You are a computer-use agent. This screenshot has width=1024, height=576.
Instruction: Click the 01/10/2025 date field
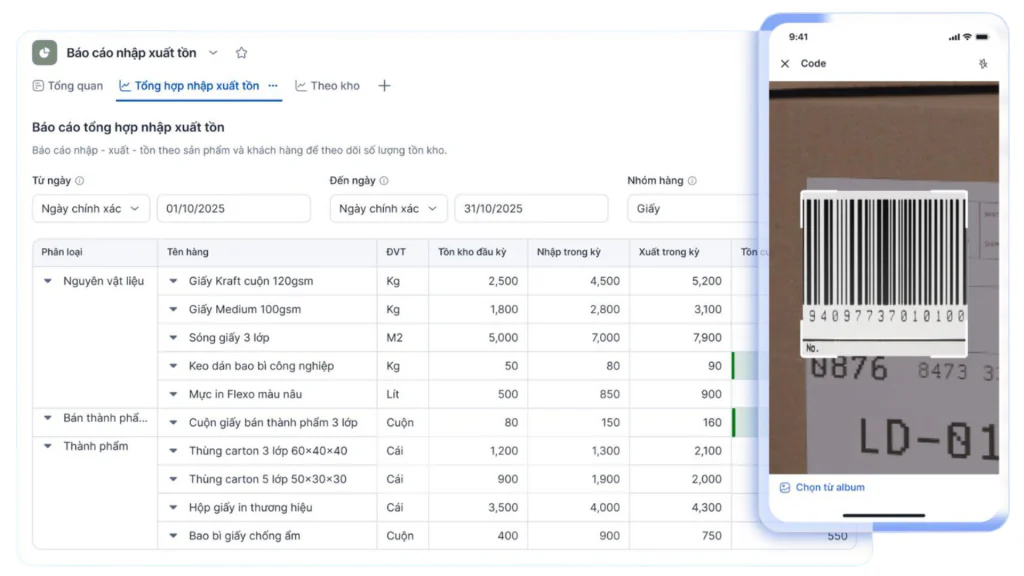234,209
